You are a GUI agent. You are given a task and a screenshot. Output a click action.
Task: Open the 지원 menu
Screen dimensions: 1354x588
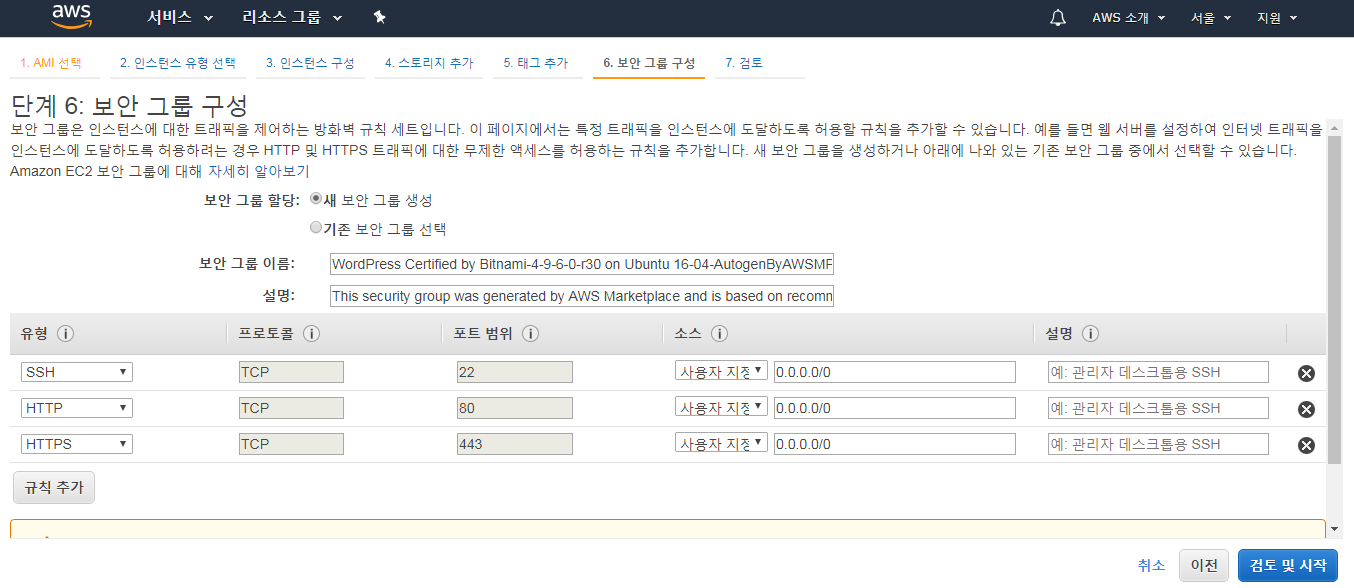tap(1277, 18)
